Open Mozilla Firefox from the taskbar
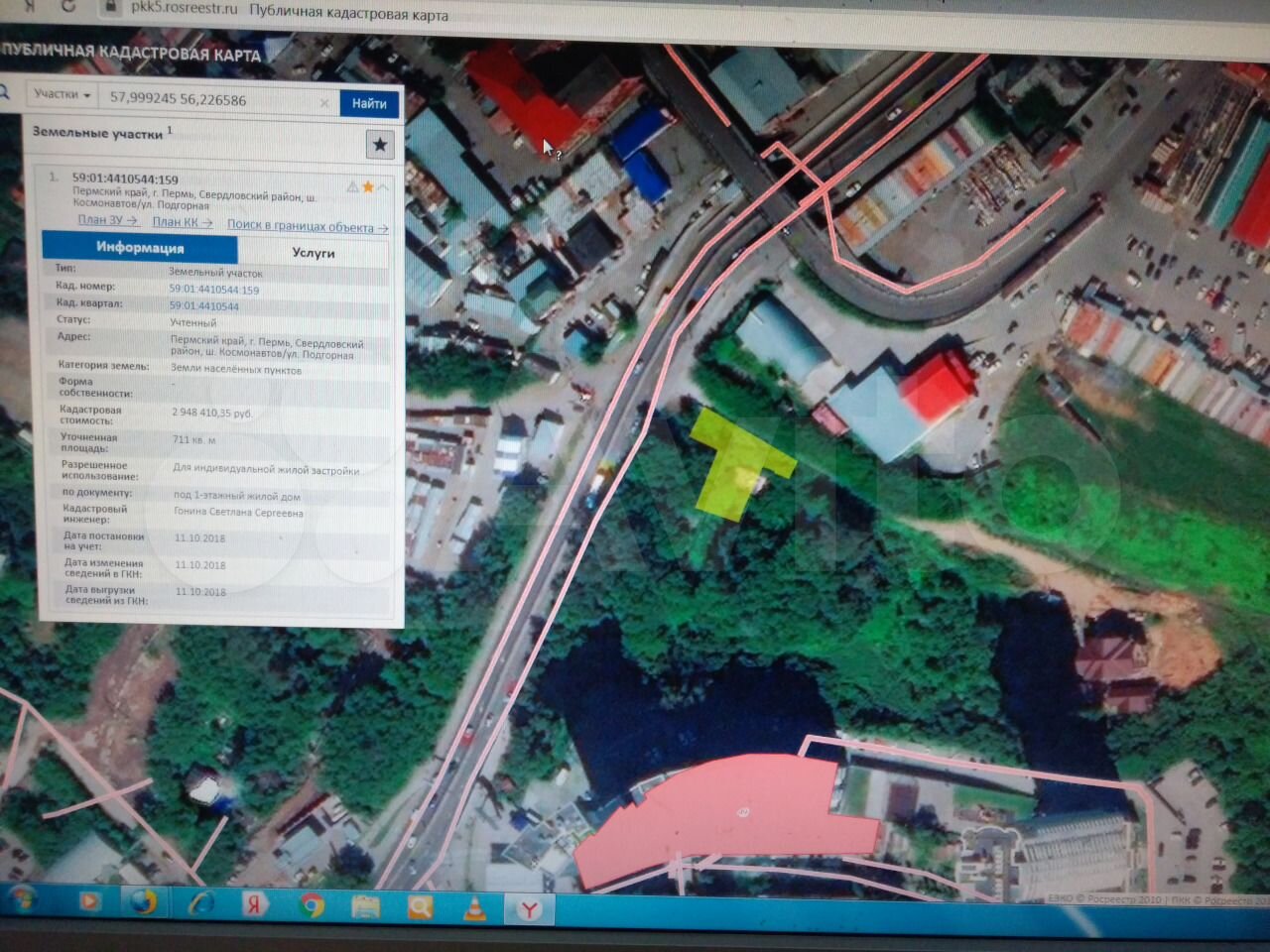Screen dimensions: 1270x952 click(x=143, y=902)
